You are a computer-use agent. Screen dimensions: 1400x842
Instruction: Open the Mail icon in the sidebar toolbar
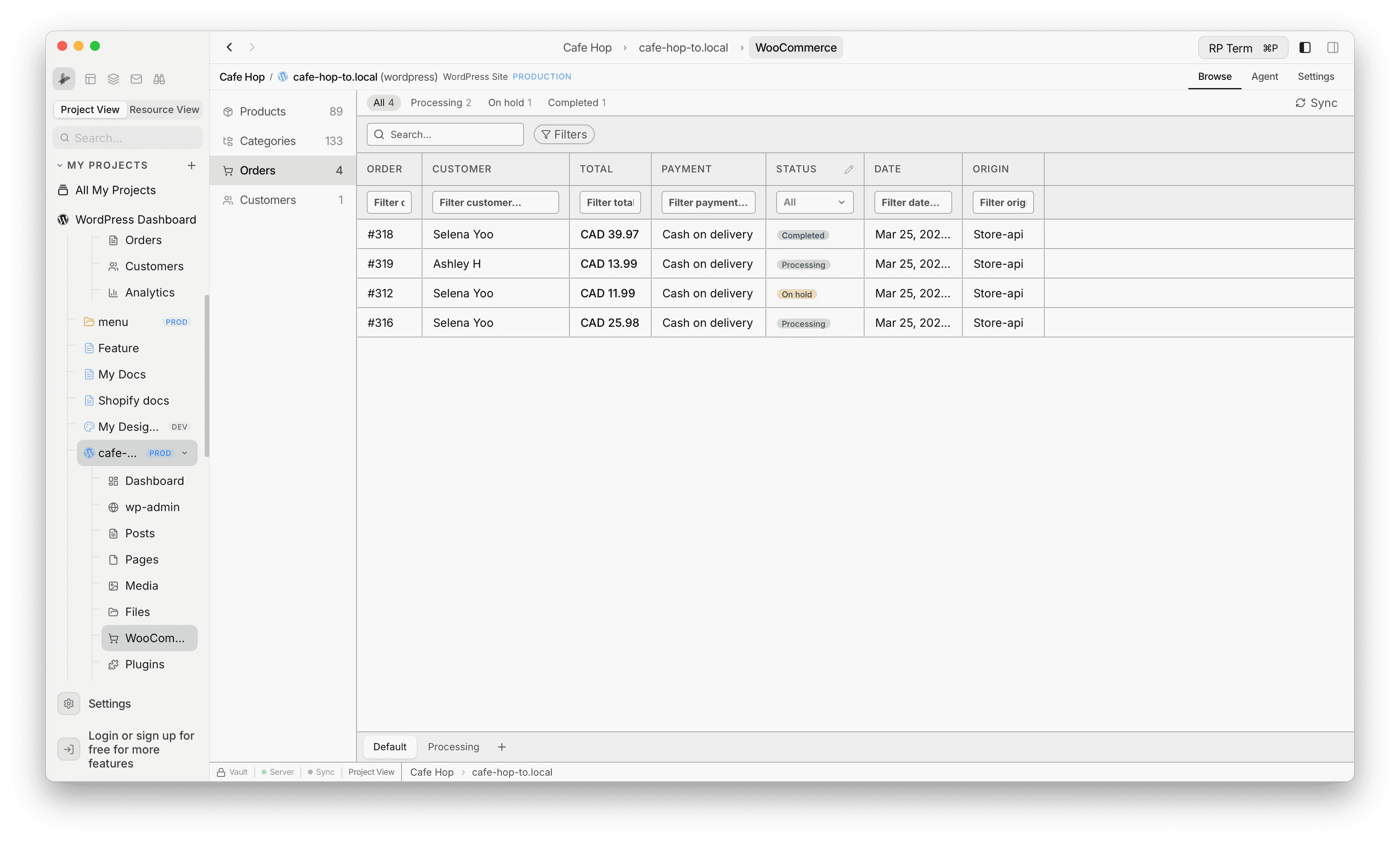click(x=135, y=79)
